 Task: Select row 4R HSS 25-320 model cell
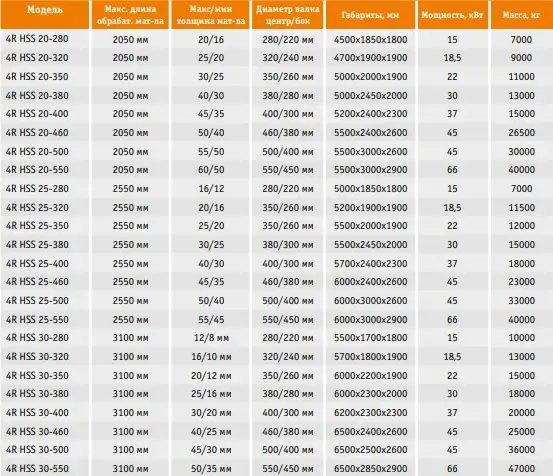point(37,207)
